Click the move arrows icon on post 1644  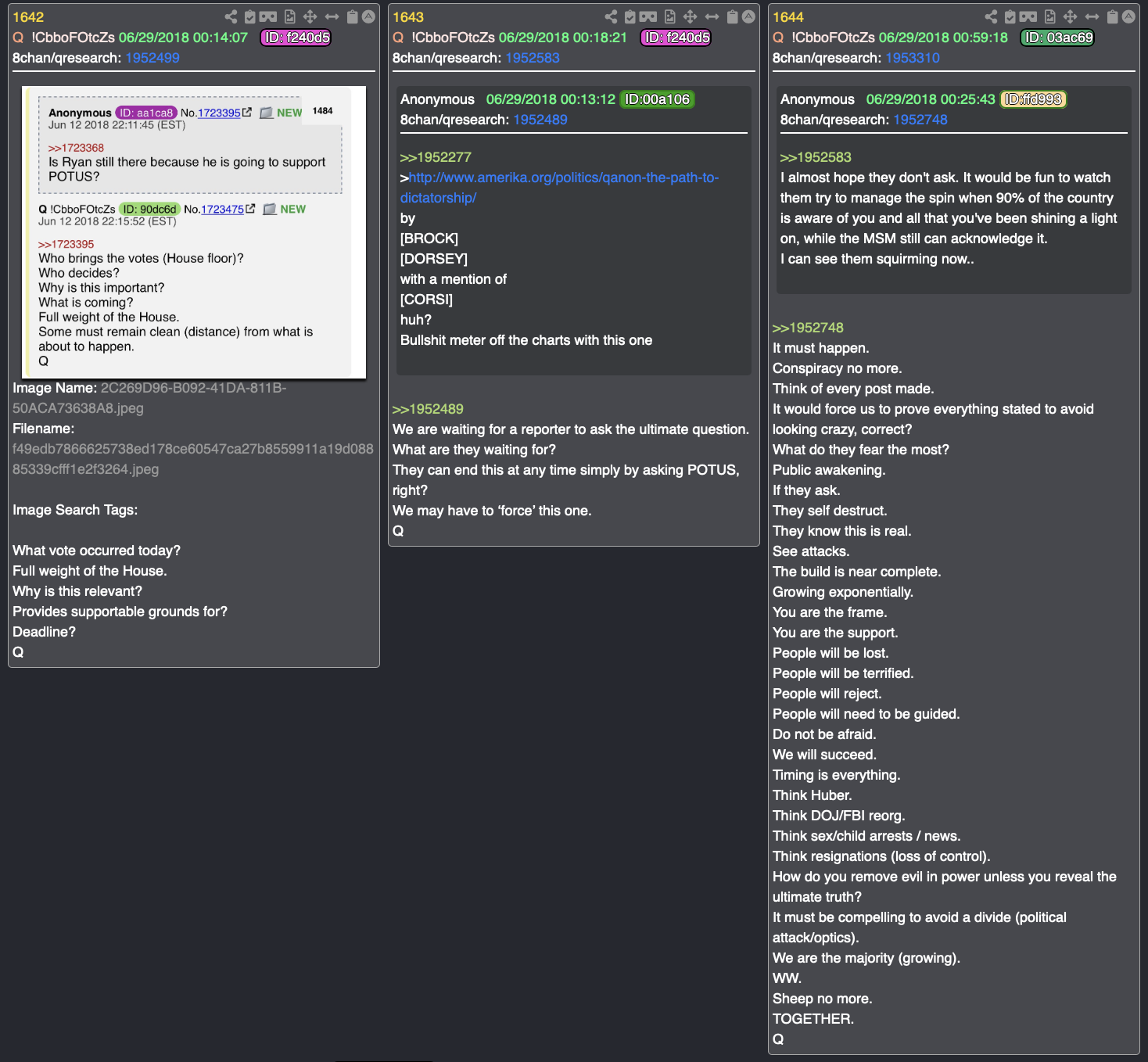[x=1070, y=16]
